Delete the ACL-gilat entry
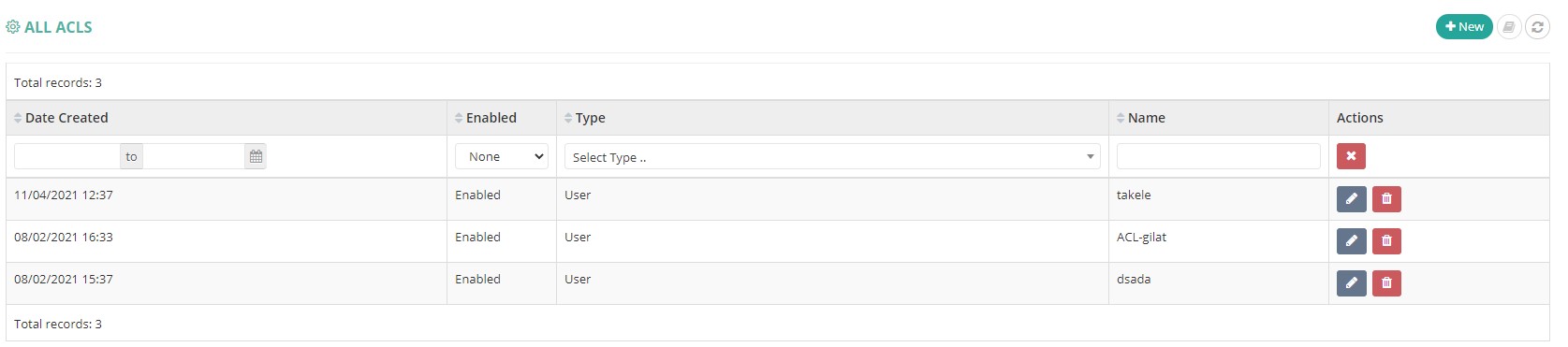 coord(1386,240)
